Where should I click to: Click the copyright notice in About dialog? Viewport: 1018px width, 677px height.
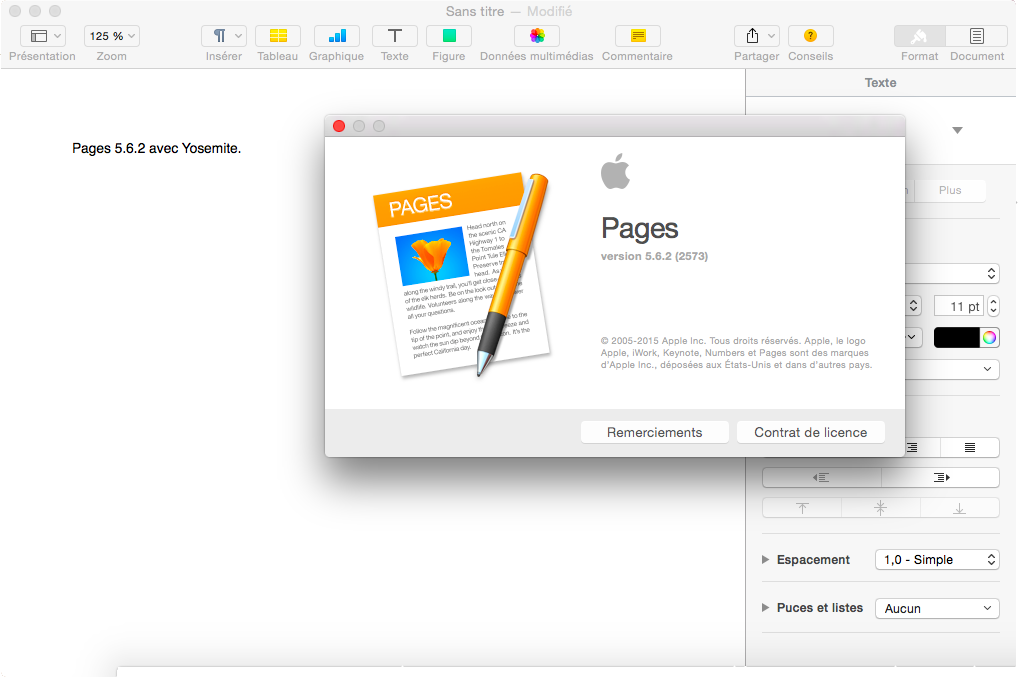point(736,352)
